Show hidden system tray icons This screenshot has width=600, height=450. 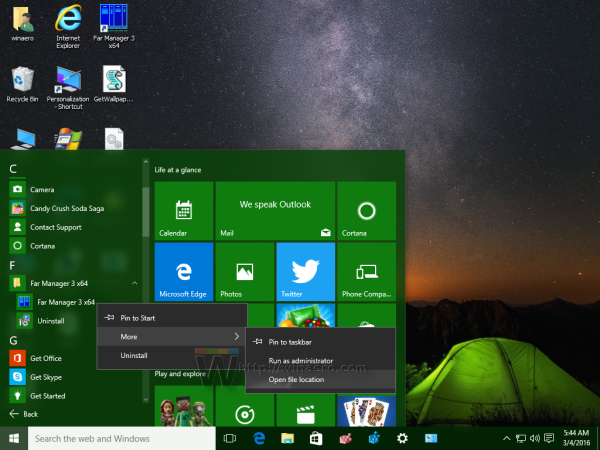tap(506, 439)
